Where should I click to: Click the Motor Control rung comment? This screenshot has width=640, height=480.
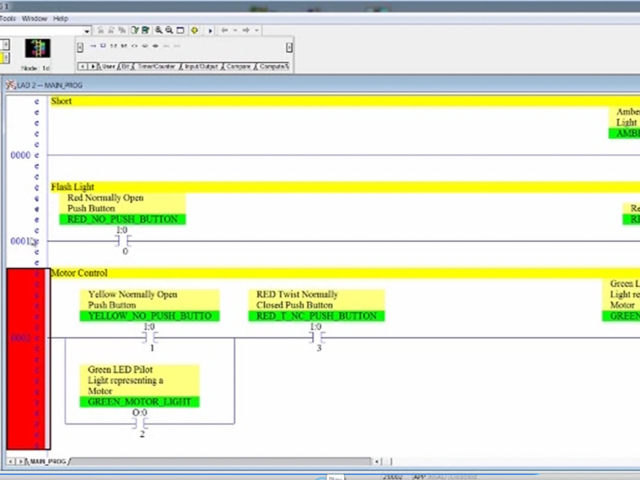pos(79,273)
